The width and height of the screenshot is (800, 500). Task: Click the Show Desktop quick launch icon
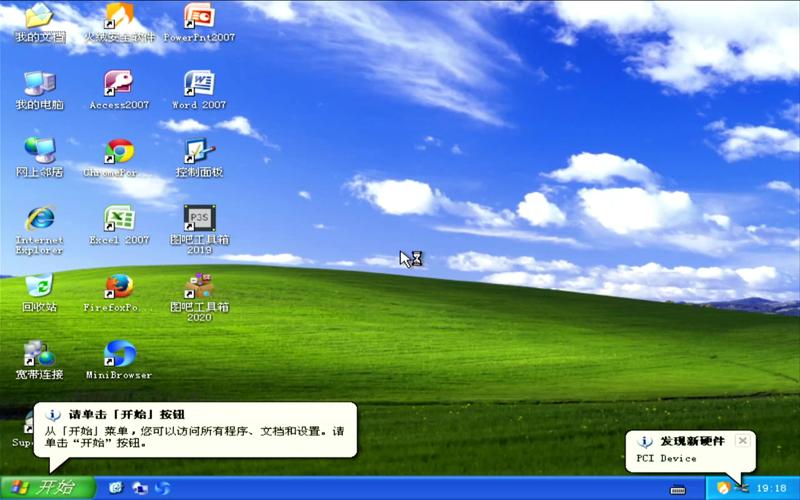coord(139,488)
